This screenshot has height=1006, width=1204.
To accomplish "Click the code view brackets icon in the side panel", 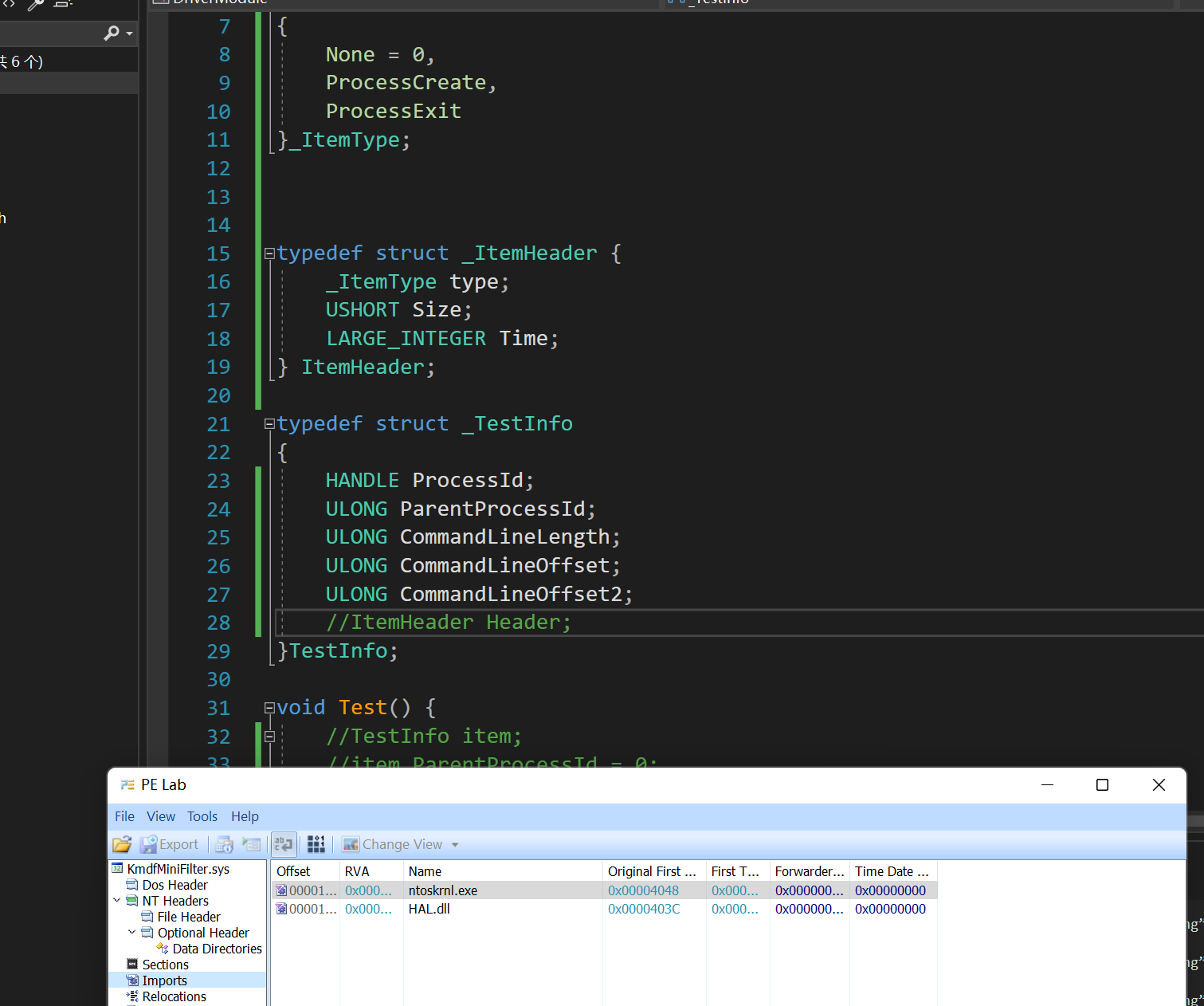I will [x=9, y=3].
